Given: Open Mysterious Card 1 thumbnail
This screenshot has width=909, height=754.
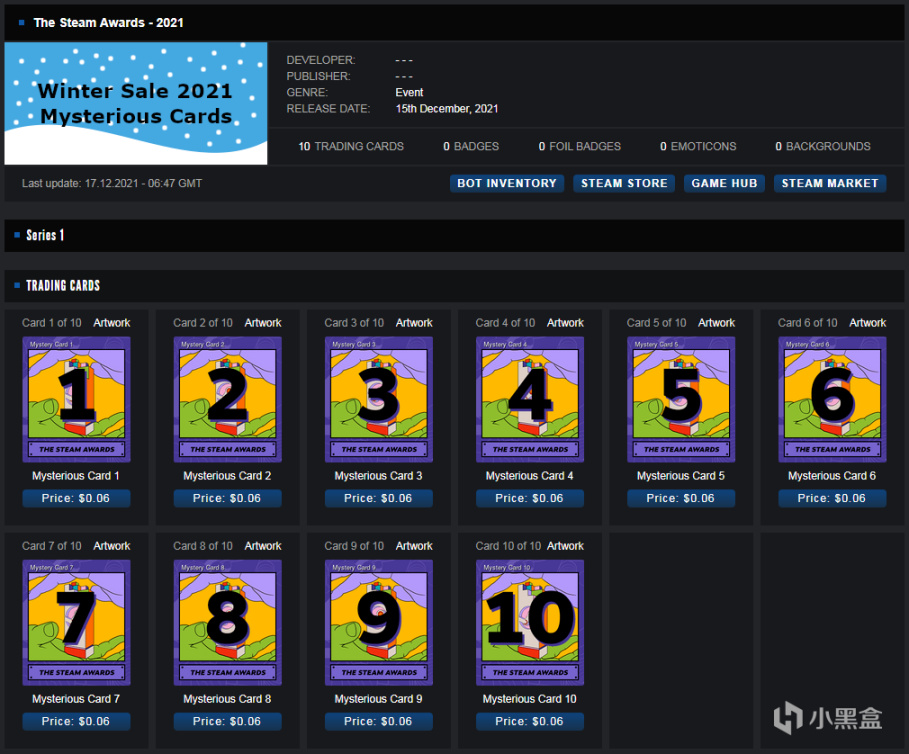Looking at the screenshot, I should tap(77, 399).
